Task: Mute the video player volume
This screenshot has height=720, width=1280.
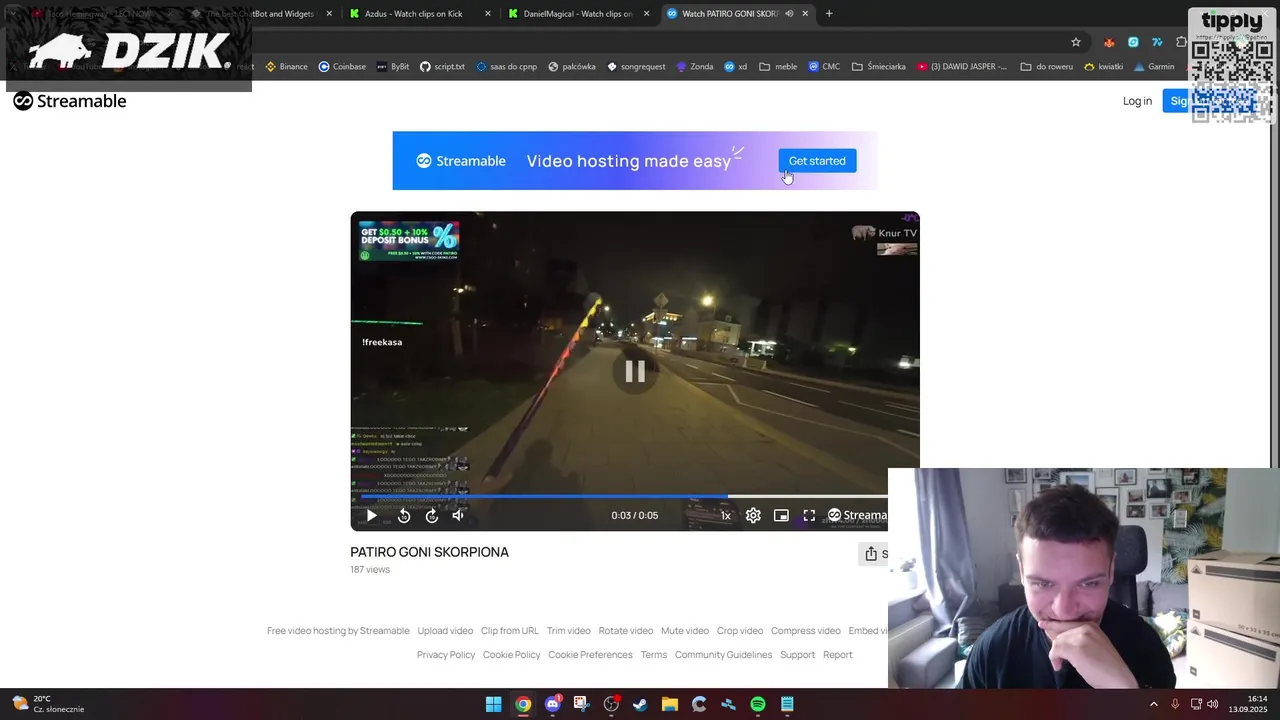Action: point(458,516)
